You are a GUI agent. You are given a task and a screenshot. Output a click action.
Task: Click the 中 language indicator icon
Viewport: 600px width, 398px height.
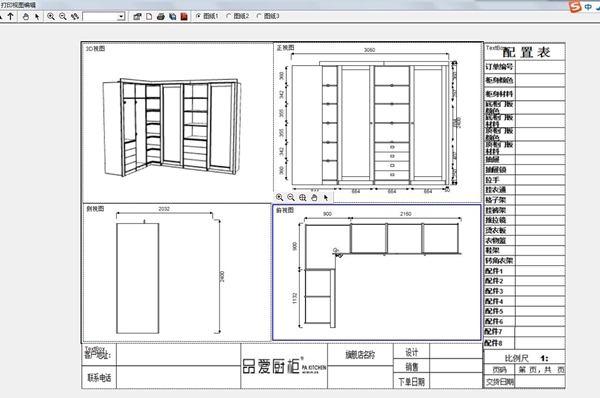coord(588,7)
